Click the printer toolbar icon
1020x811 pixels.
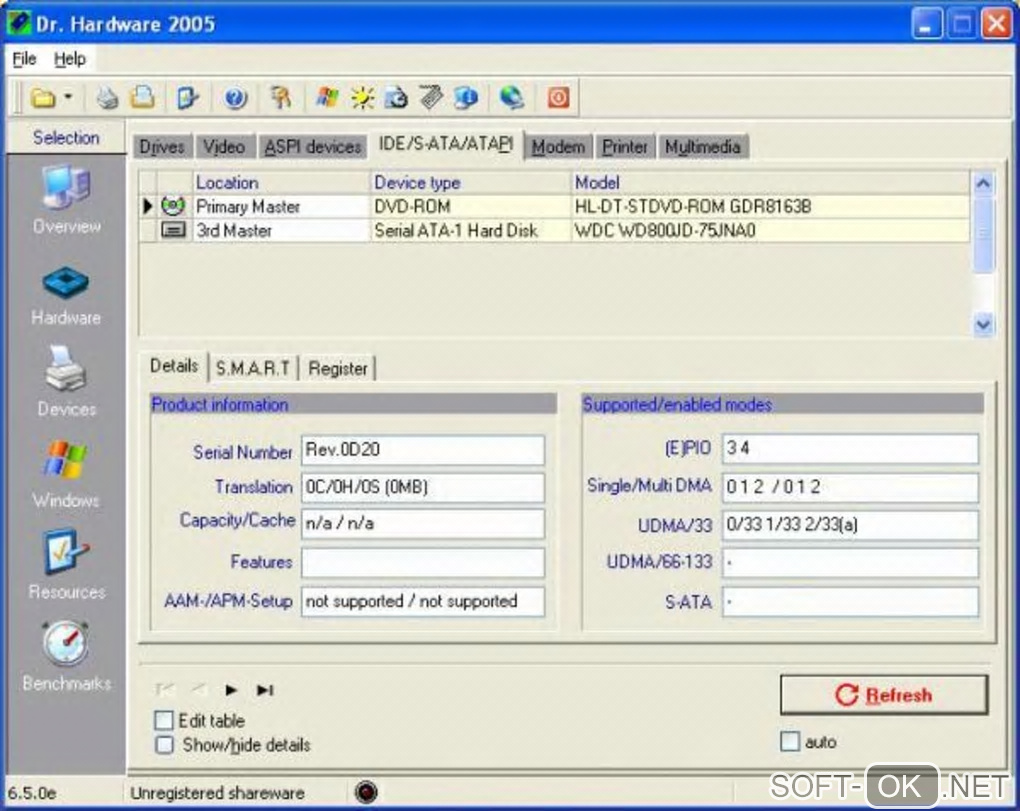[107, 98]
